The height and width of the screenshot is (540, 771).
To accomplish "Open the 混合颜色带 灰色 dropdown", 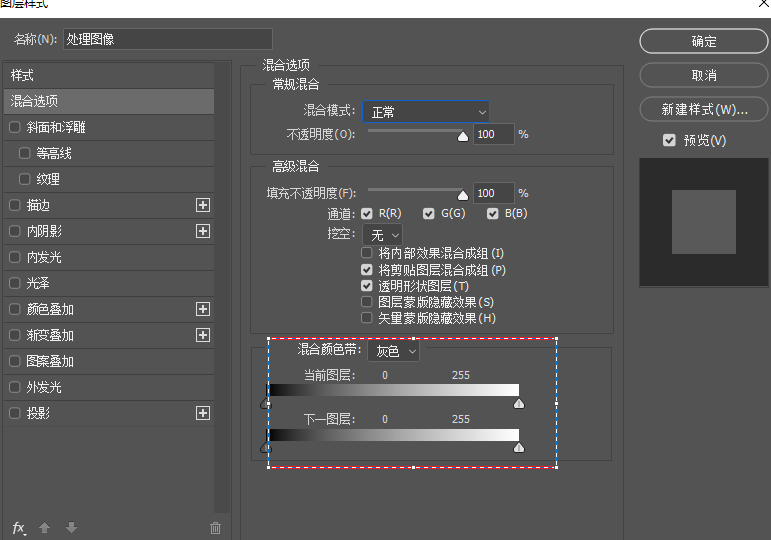I will pos(393,351).
